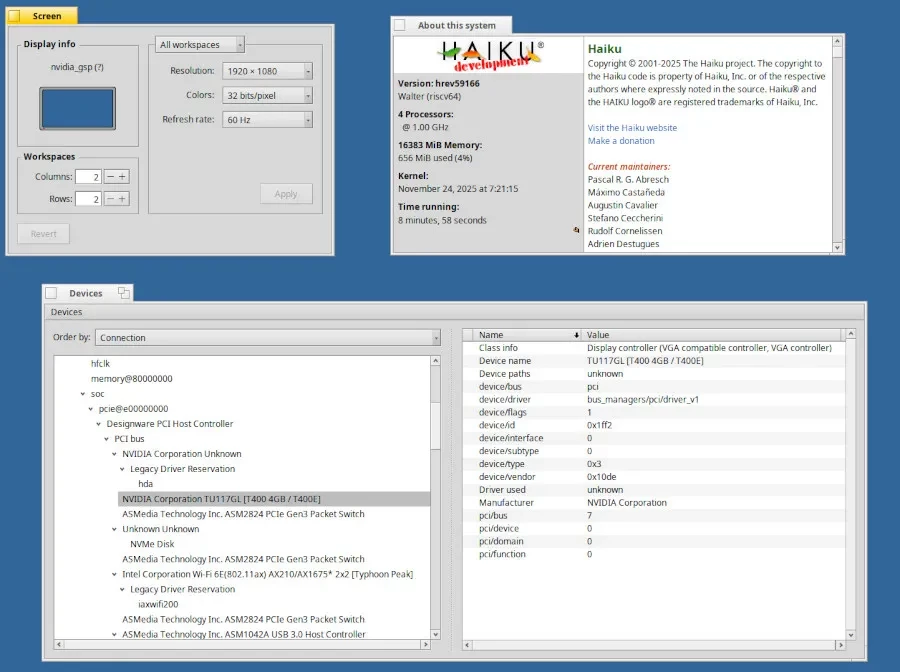Click the zoom box on Devices title tab
Screen dimensions: 900x672
tap(124, 293)
